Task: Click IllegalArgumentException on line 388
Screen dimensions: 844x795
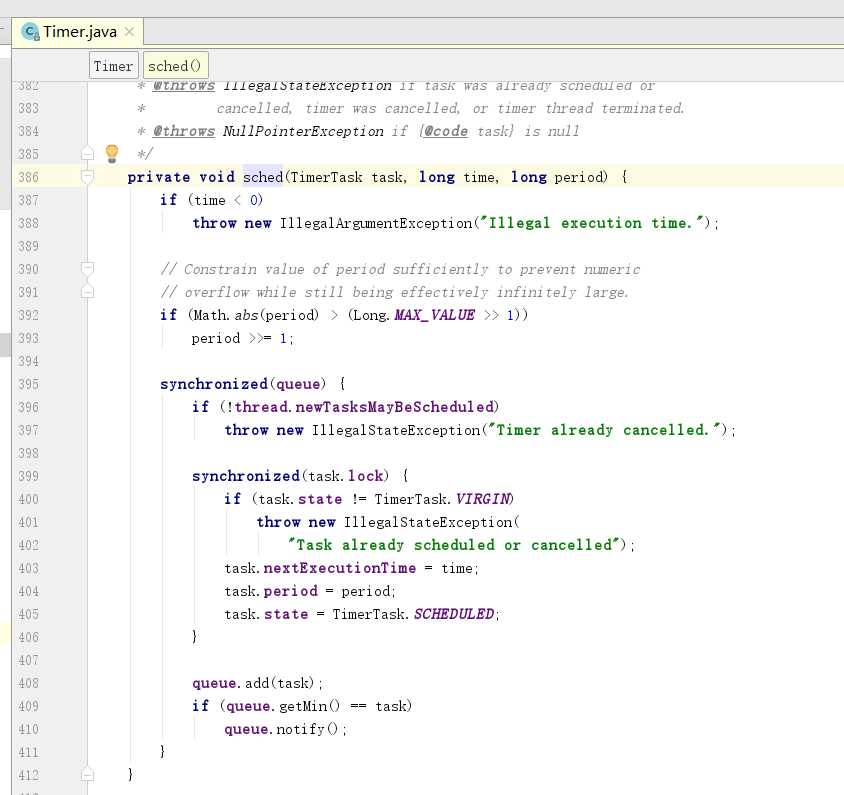Action: (x=376, y=223)
